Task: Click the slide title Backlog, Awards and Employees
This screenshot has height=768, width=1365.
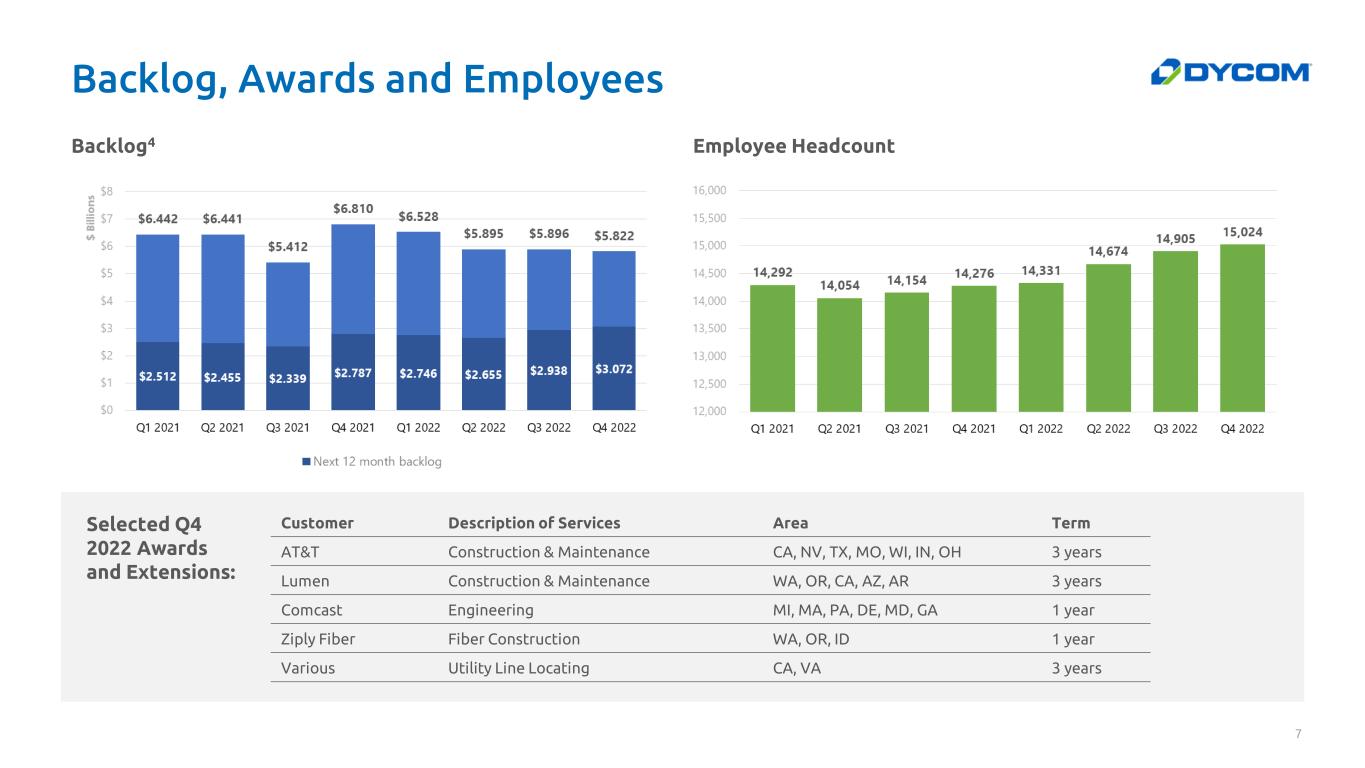Action: (x=367, y=79)
